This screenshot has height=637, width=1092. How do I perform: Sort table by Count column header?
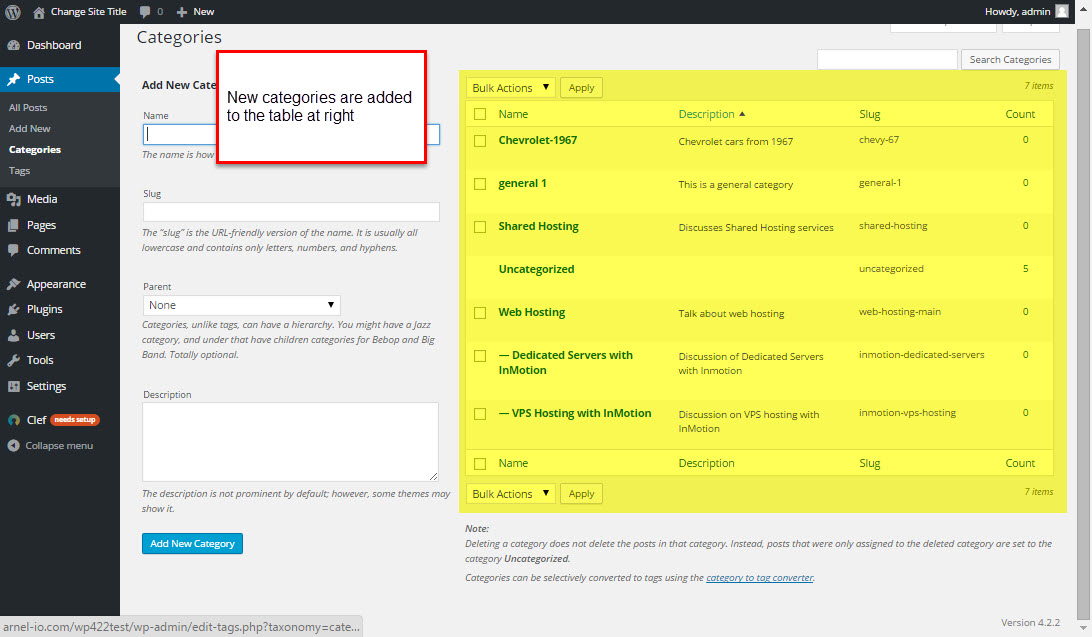tap(1020, 114)
